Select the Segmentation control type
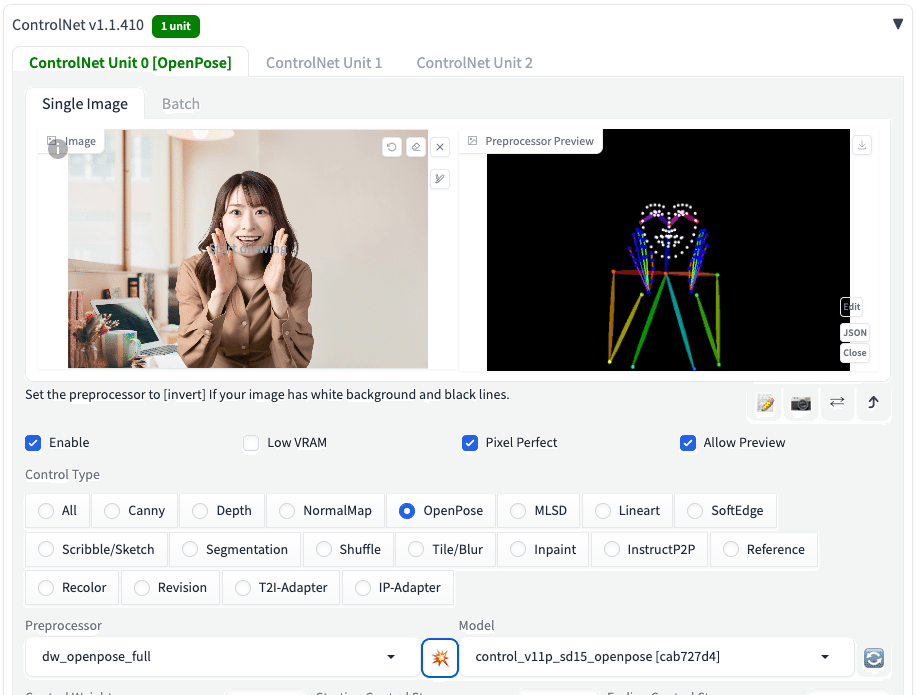Viewport: 916px width, 695px height. [x=235, y=550]
